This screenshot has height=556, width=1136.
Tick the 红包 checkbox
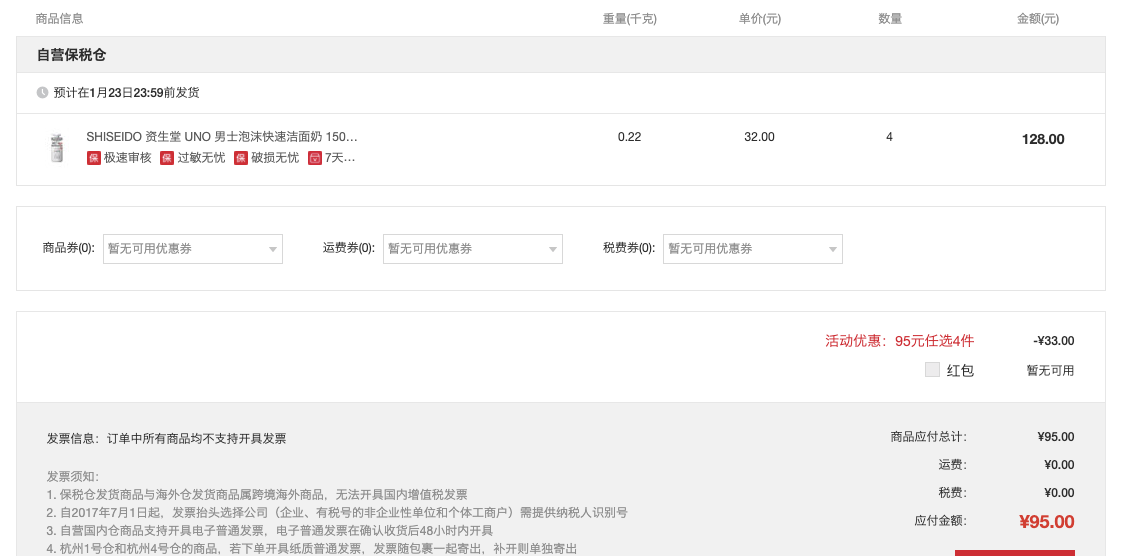click(x=932, y=370)
